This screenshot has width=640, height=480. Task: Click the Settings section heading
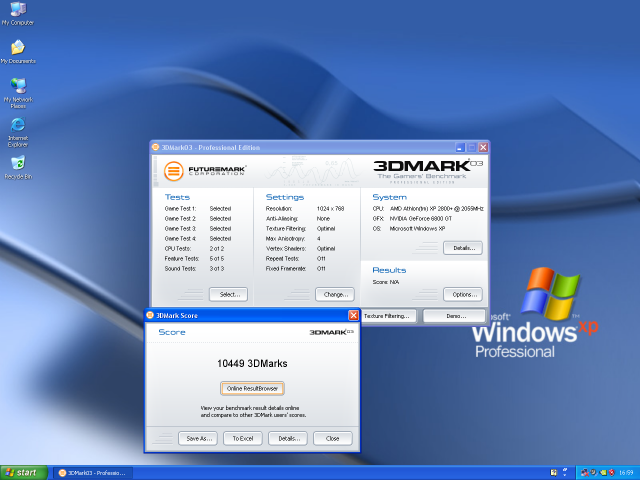pyautogui.click(x=285, y=197)
